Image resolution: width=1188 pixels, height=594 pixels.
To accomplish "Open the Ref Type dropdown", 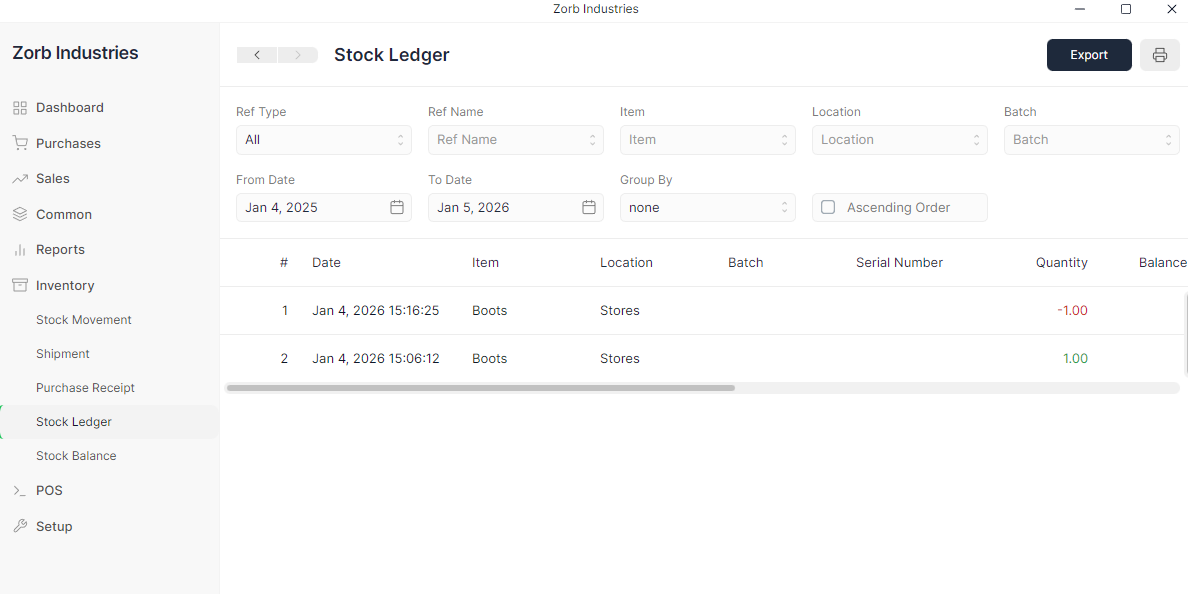I will pyautogui.click(x=323, y=139).
